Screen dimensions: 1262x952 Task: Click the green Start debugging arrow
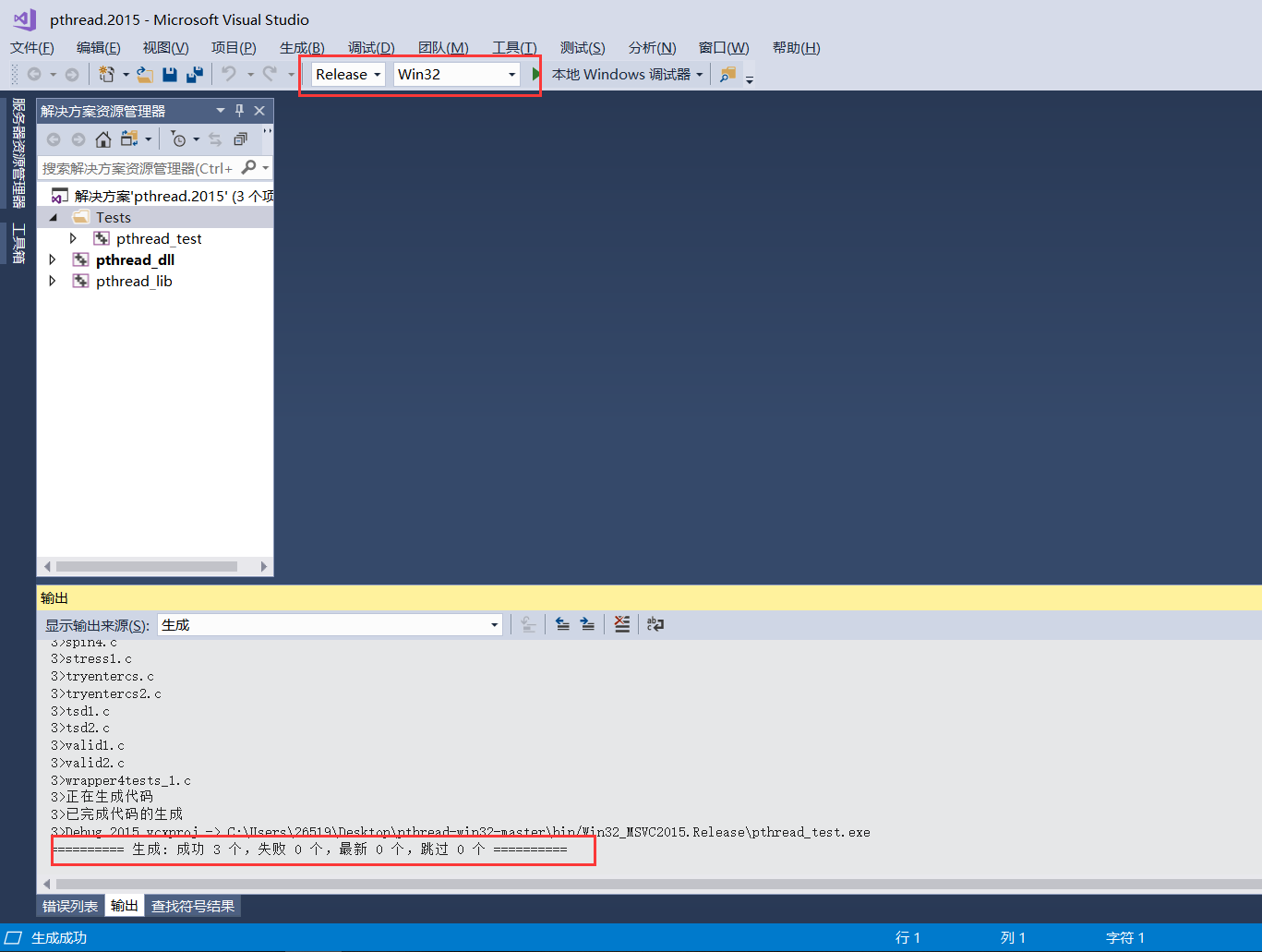tap(536, 73)
